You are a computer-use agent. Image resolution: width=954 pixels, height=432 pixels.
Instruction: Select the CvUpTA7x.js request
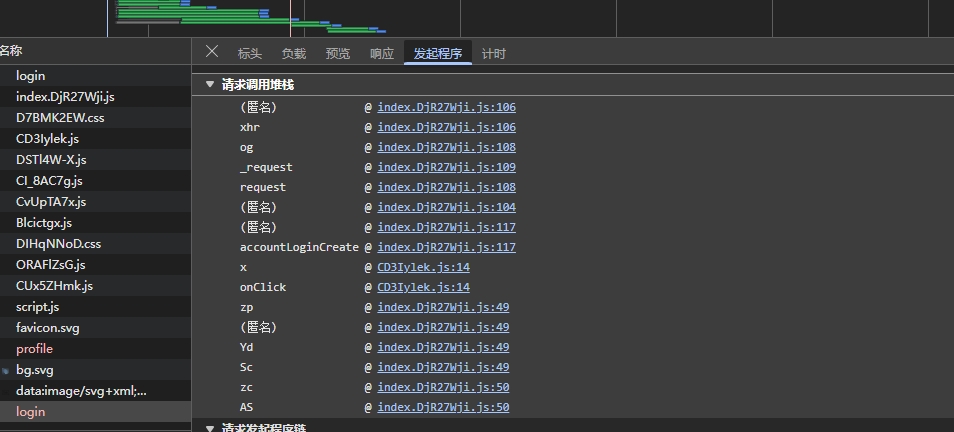(x=96, y=202)
